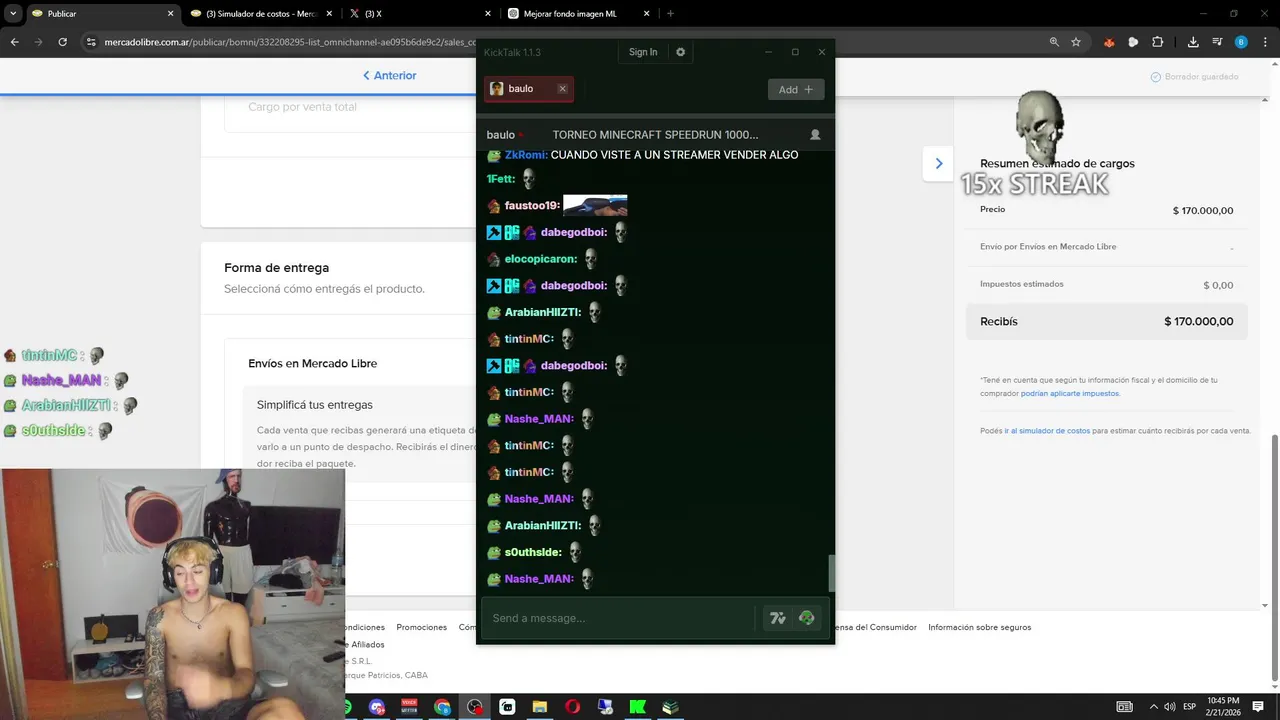
Task: Click the Add chatroom button
Action: point(796,89)
